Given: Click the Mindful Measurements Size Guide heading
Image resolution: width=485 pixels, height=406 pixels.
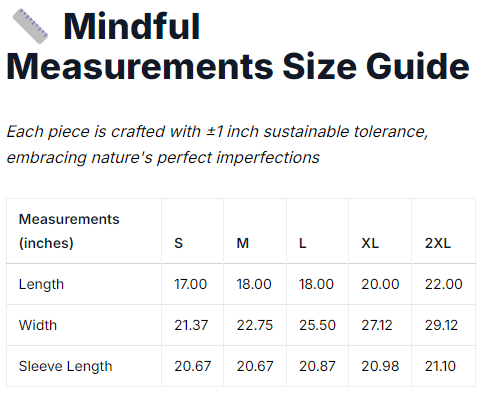Looking at the screenshot, I should (x=238, y=46).
